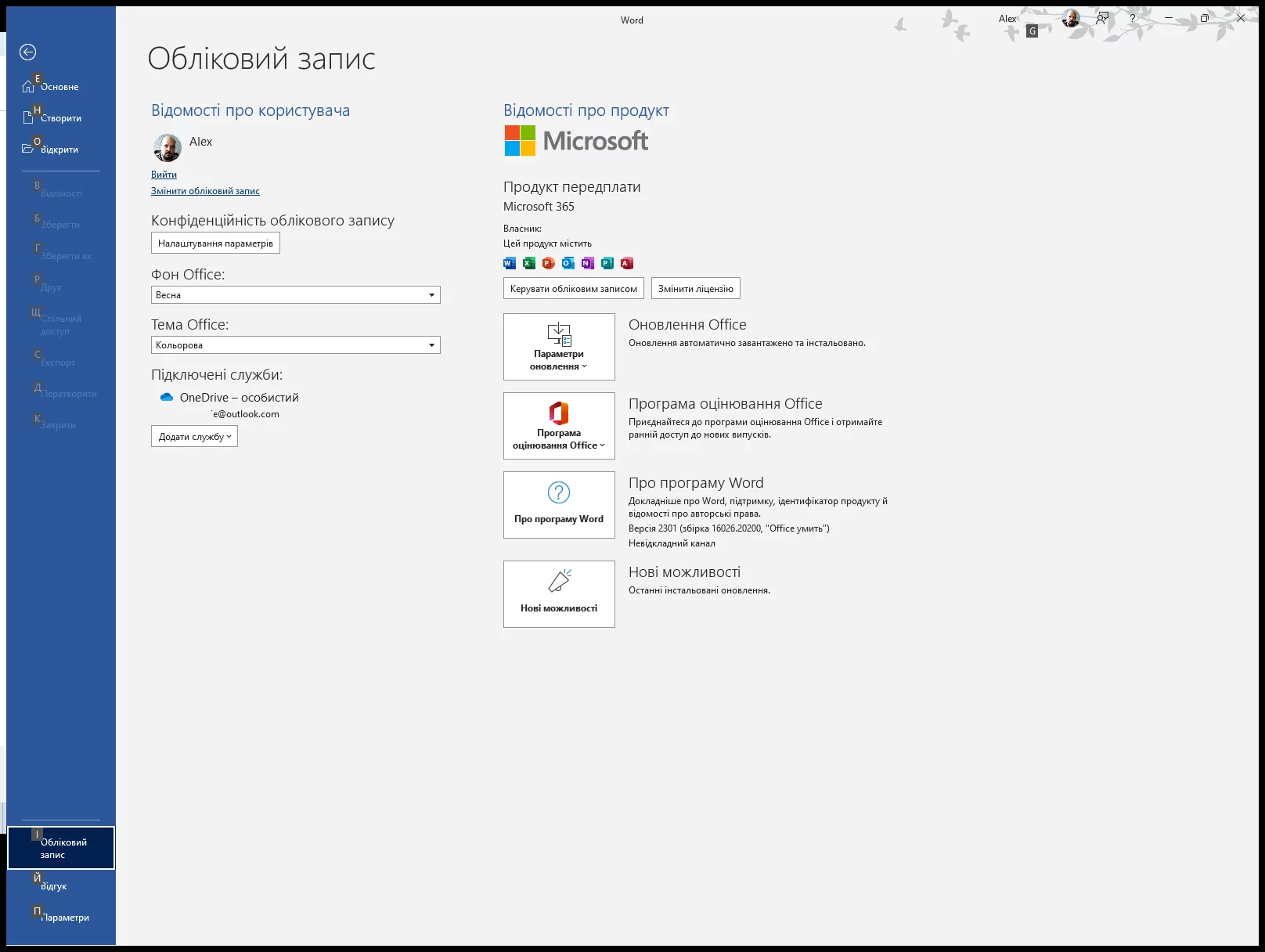Image resolution: width=1265 pixels, height=952 pixels.
Task: Click the Відомості про користувача heading
Action: [x=250, y=110]
